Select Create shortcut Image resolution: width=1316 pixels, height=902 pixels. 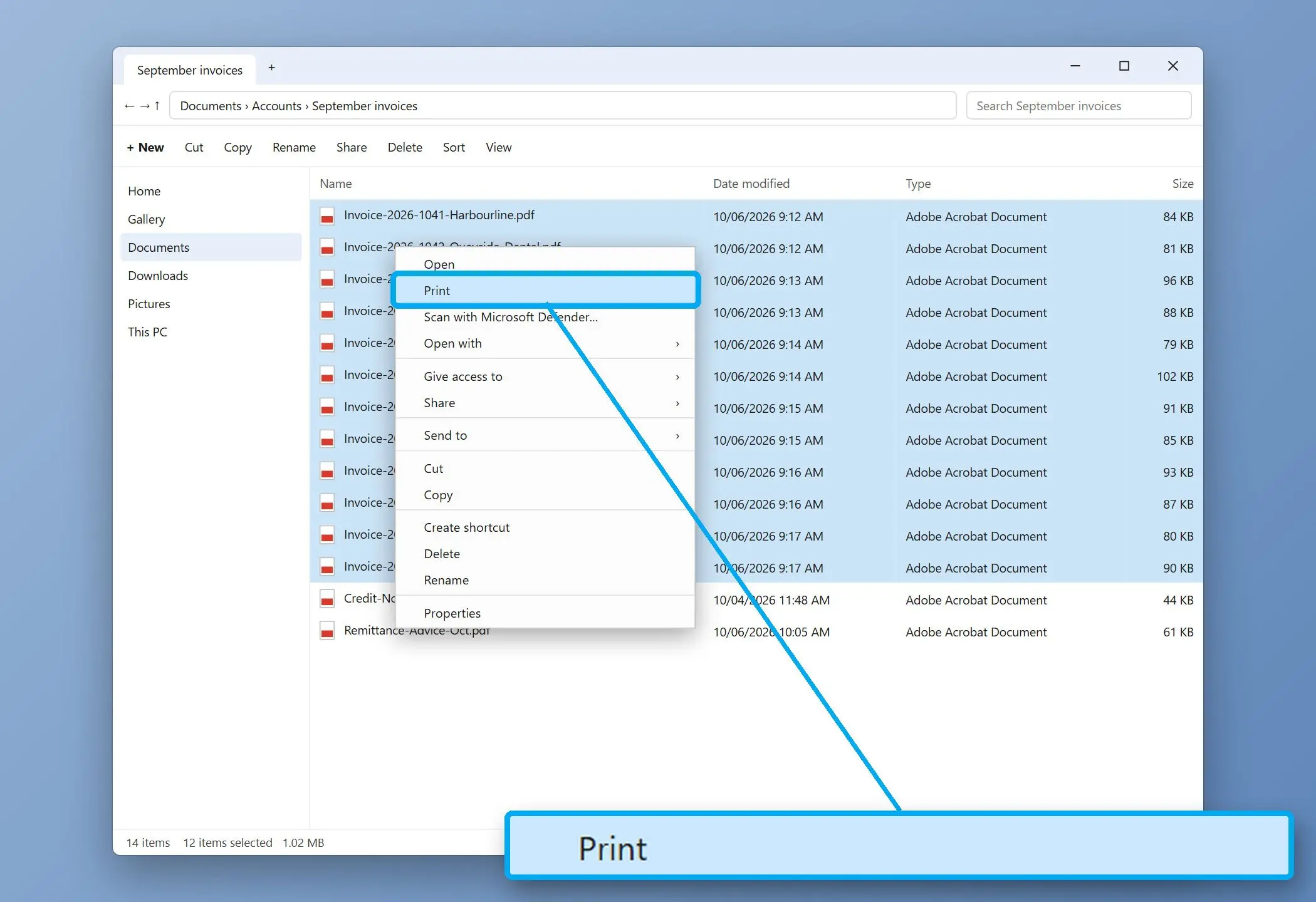pos(545,527)
